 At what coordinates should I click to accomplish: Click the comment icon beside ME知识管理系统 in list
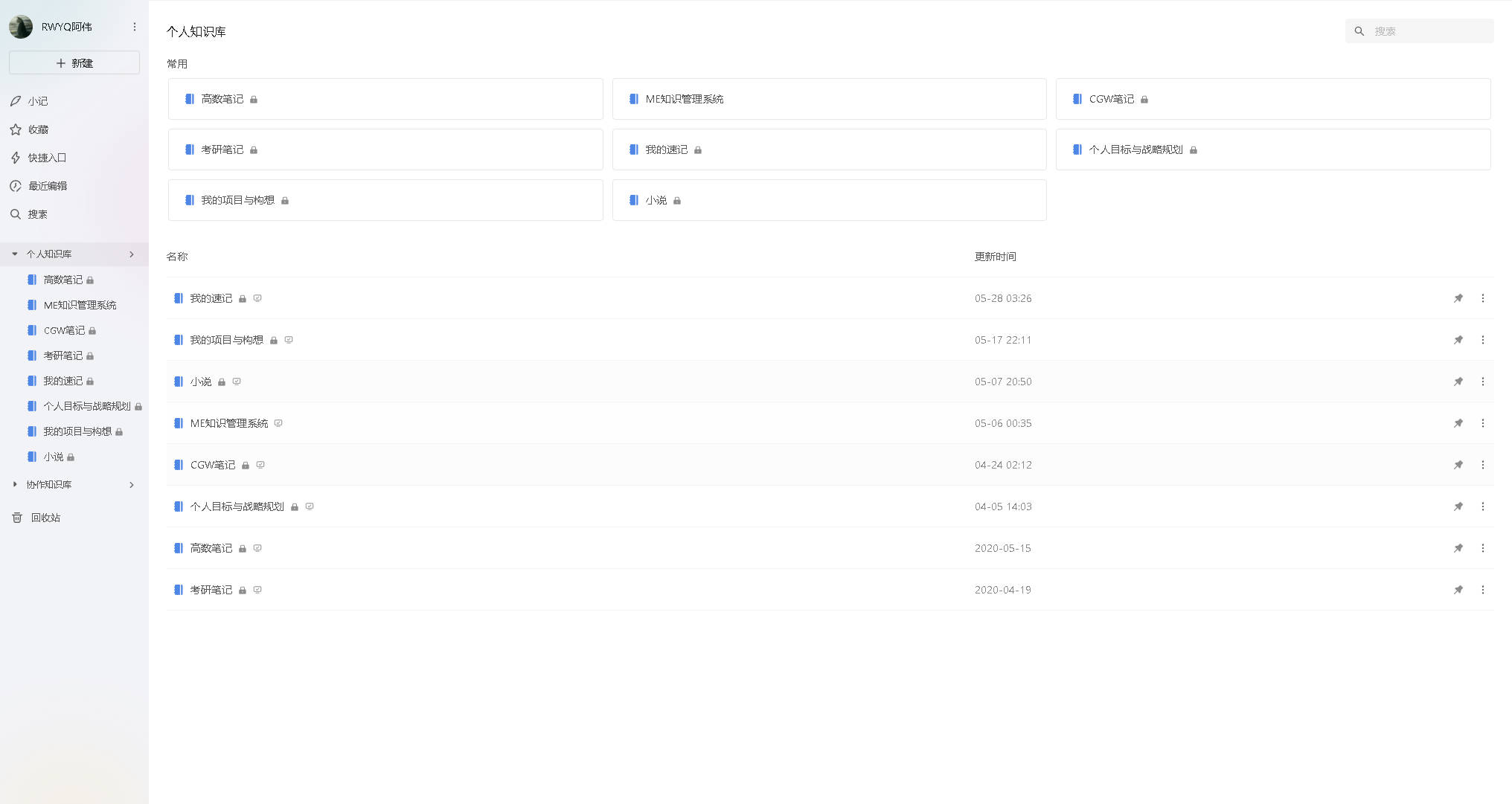coord(278,423)
